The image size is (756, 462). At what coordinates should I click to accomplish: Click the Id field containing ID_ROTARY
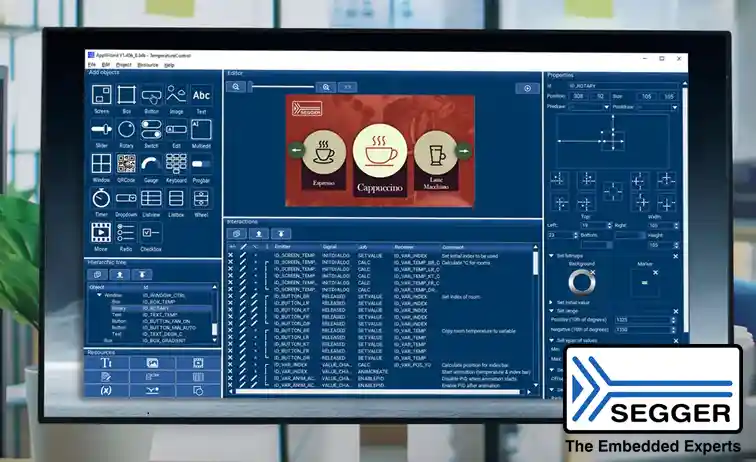click(x=623, y=86)
